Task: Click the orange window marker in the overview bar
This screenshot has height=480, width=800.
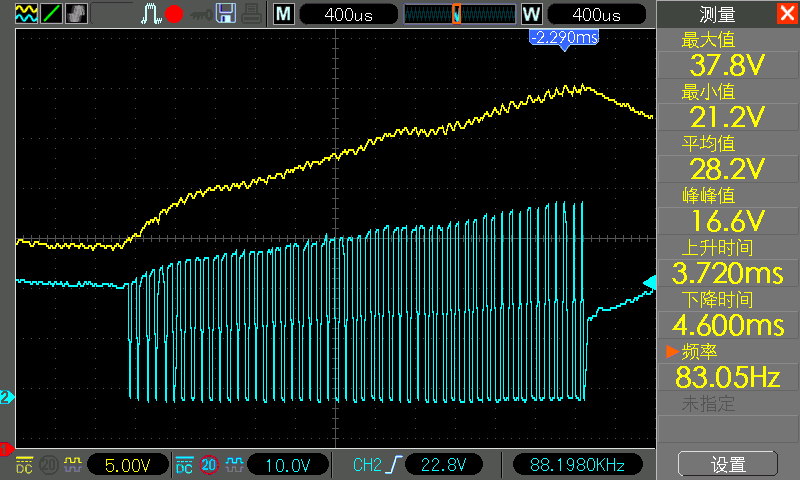Action: pyautogui.click(x=457, y=14)
